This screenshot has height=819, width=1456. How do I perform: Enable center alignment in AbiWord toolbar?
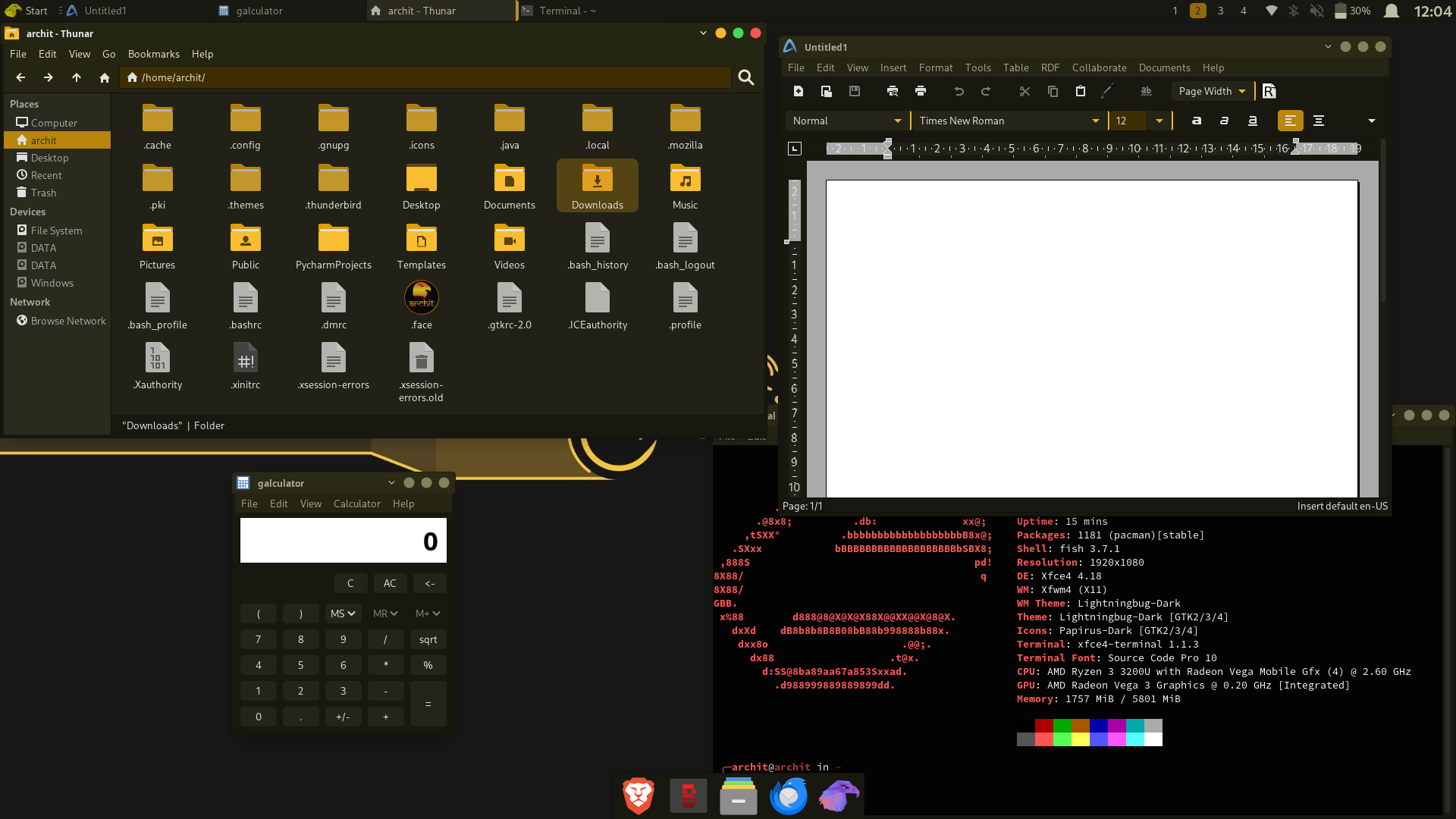1319,121
